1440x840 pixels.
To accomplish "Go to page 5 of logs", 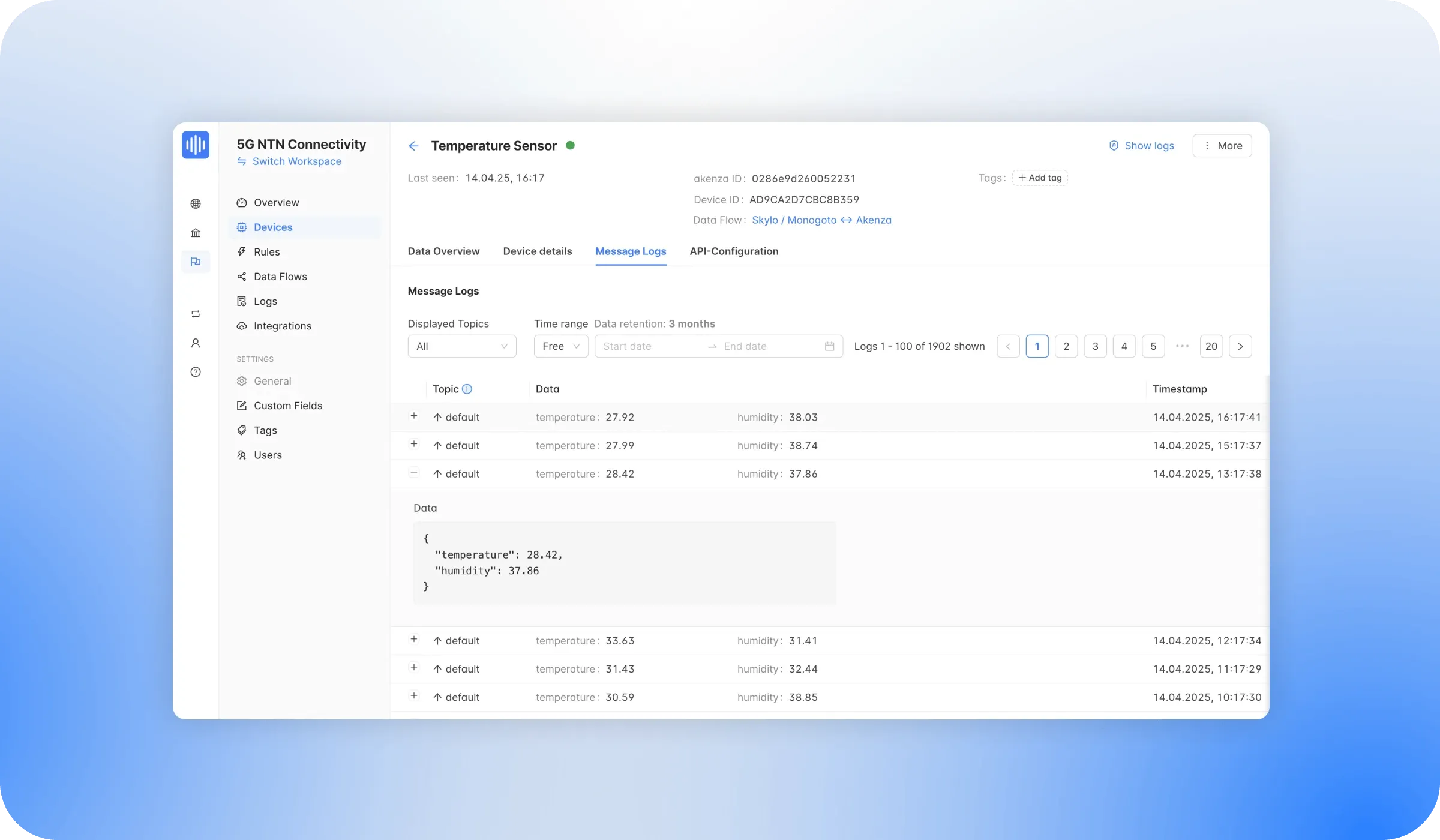I will tap(1153, 346).
